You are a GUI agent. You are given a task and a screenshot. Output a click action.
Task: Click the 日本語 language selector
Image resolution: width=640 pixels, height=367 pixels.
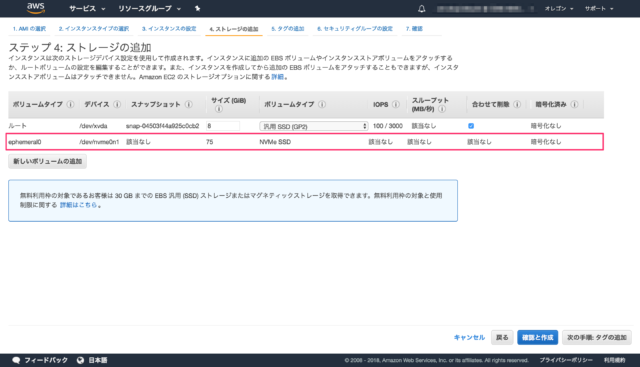[98, 360]
